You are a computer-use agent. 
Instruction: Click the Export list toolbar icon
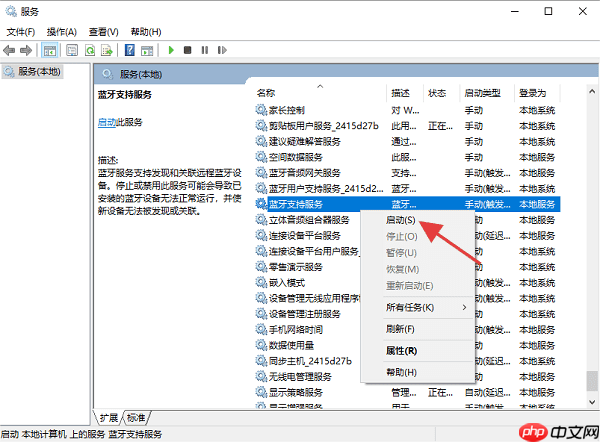pos(107,50)
